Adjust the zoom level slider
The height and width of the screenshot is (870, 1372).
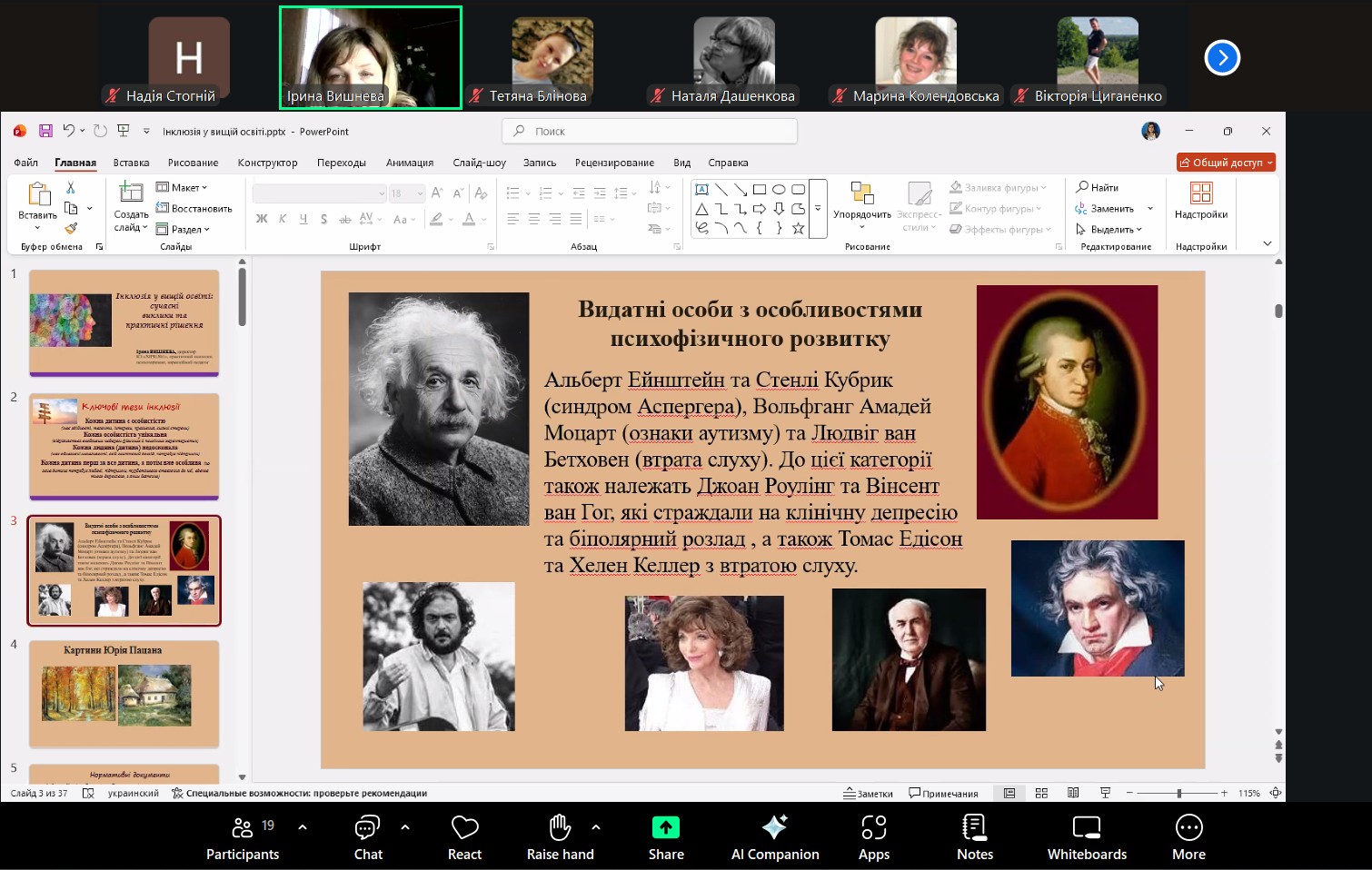[1178, 793]
